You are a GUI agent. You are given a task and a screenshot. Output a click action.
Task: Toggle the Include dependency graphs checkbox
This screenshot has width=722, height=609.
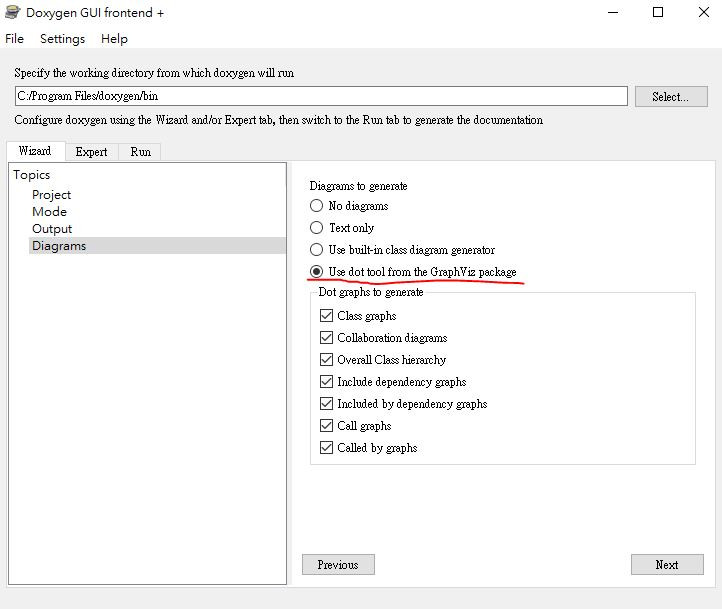[x=326, y=382]
